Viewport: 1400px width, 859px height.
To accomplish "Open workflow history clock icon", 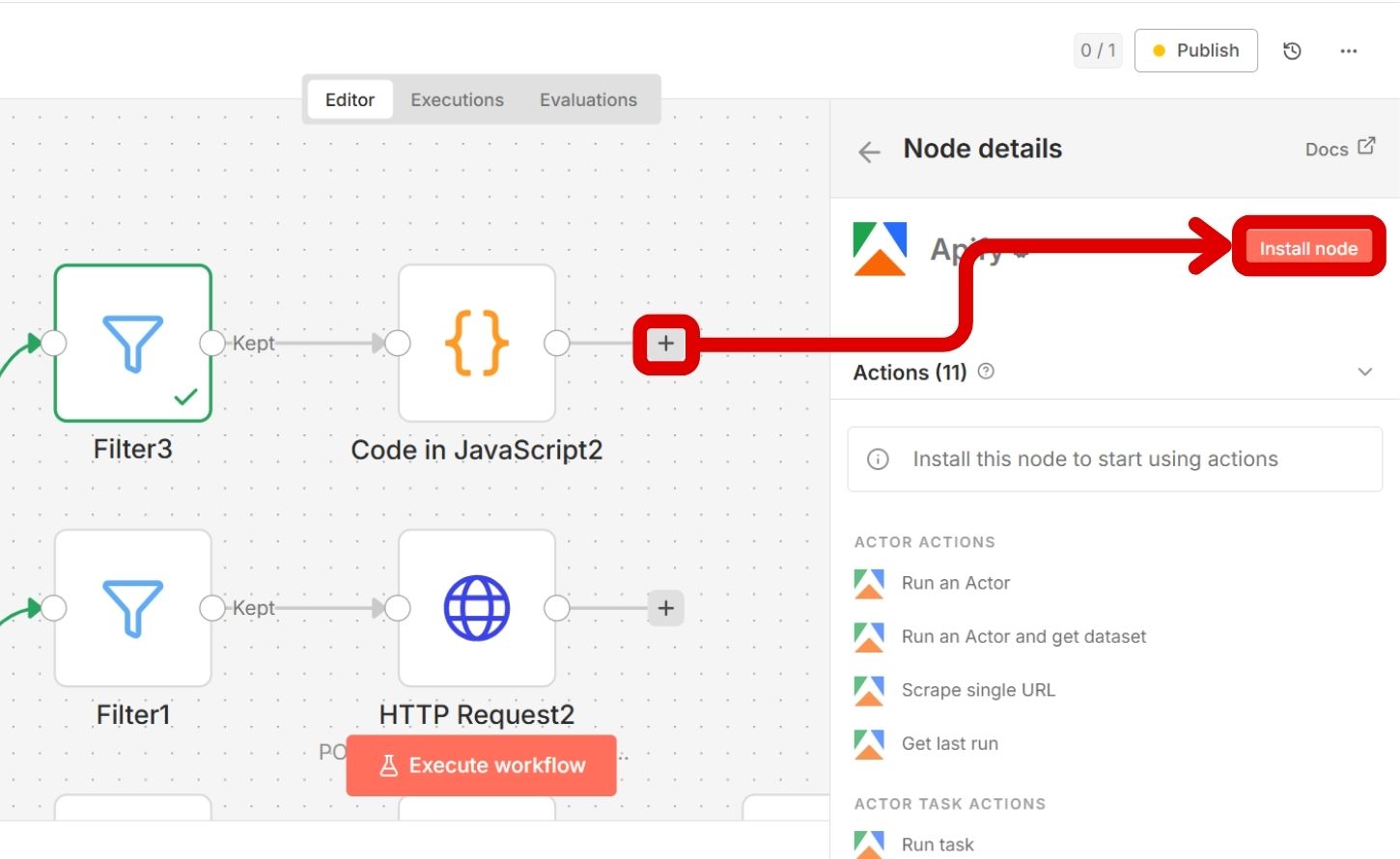I will tap(1292, 51).
